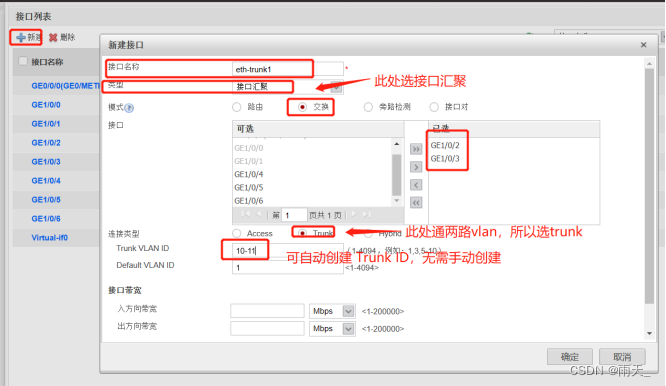This screenshot has width=666, height=386.
Task: Select GE1/0/6 in available list
Action: 249,201
